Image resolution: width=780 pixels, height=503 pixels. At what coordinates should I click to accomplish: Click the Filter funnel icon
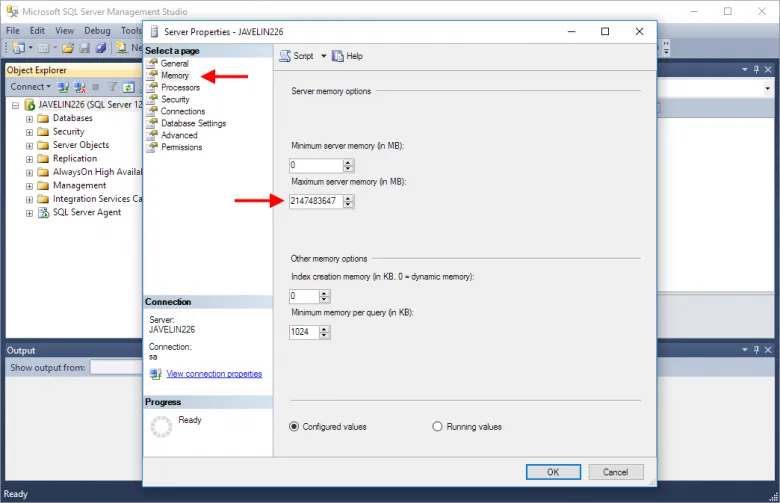pos(112,87)
